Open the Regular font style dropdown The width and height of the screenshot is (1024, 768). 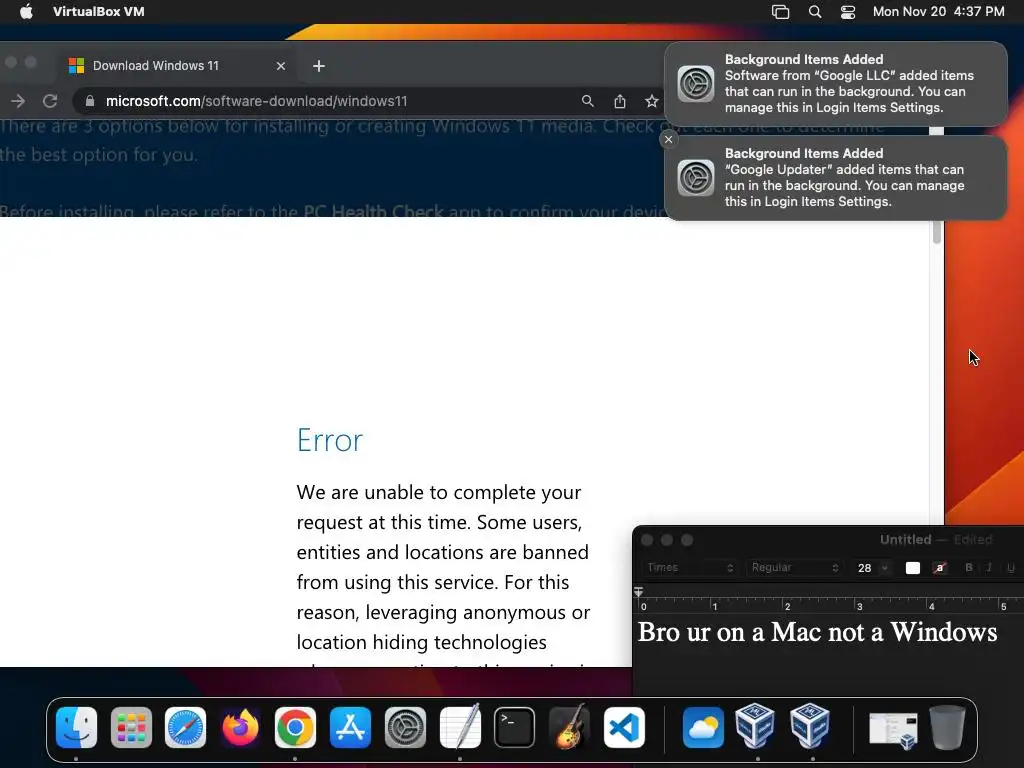794,568
